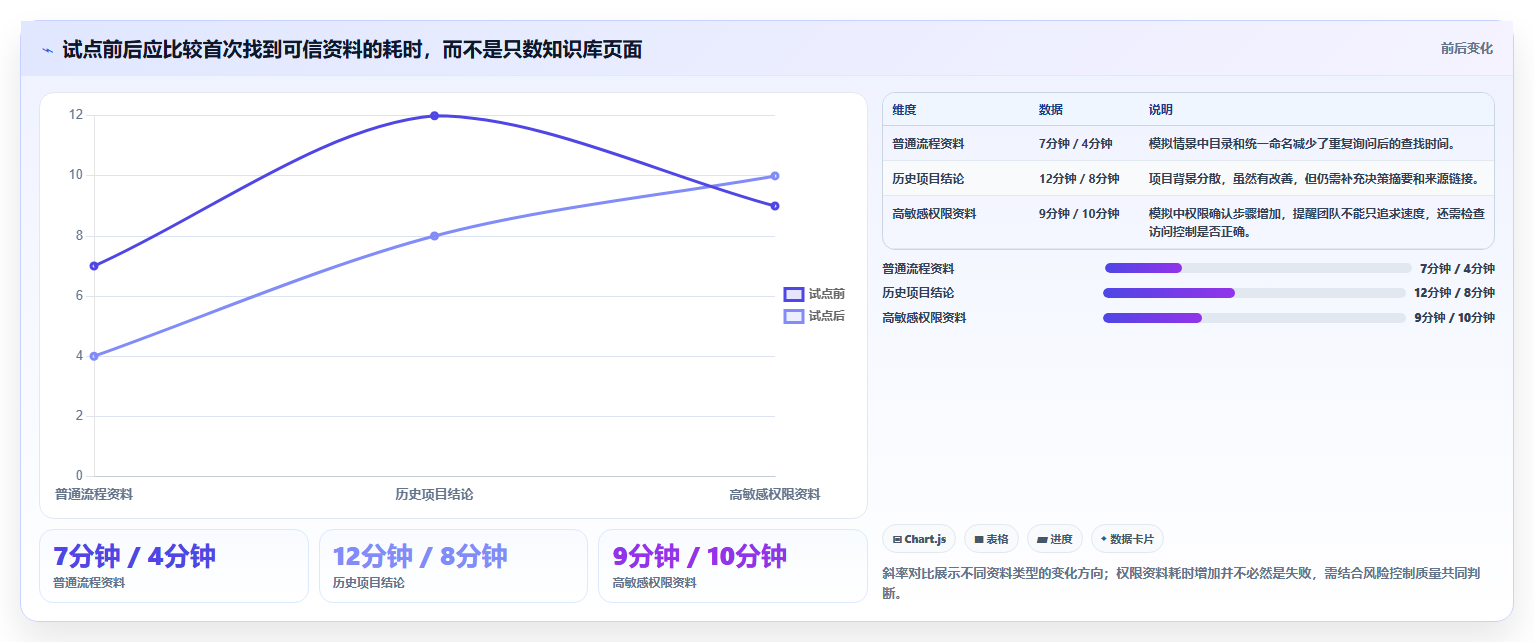Screen dimensions: 1534x642
Task: Open the 表格 chip
Action: (x=991, y=539)
